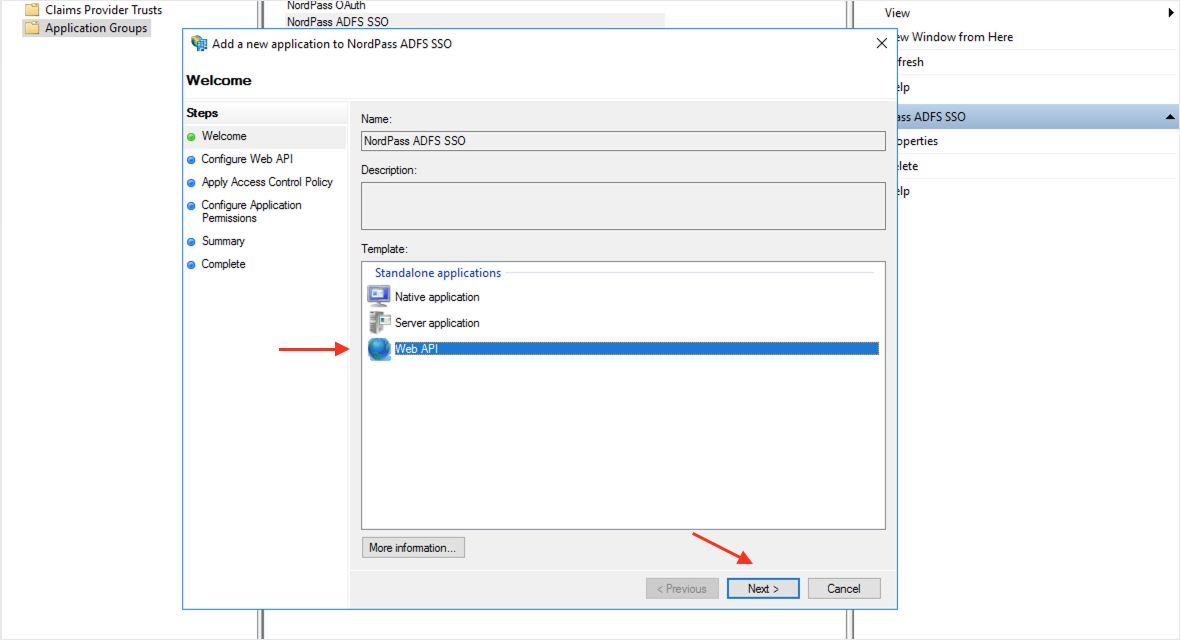Click Refresh in the Actions pane
Screen dimensions: 1180x640
(911, 62)
